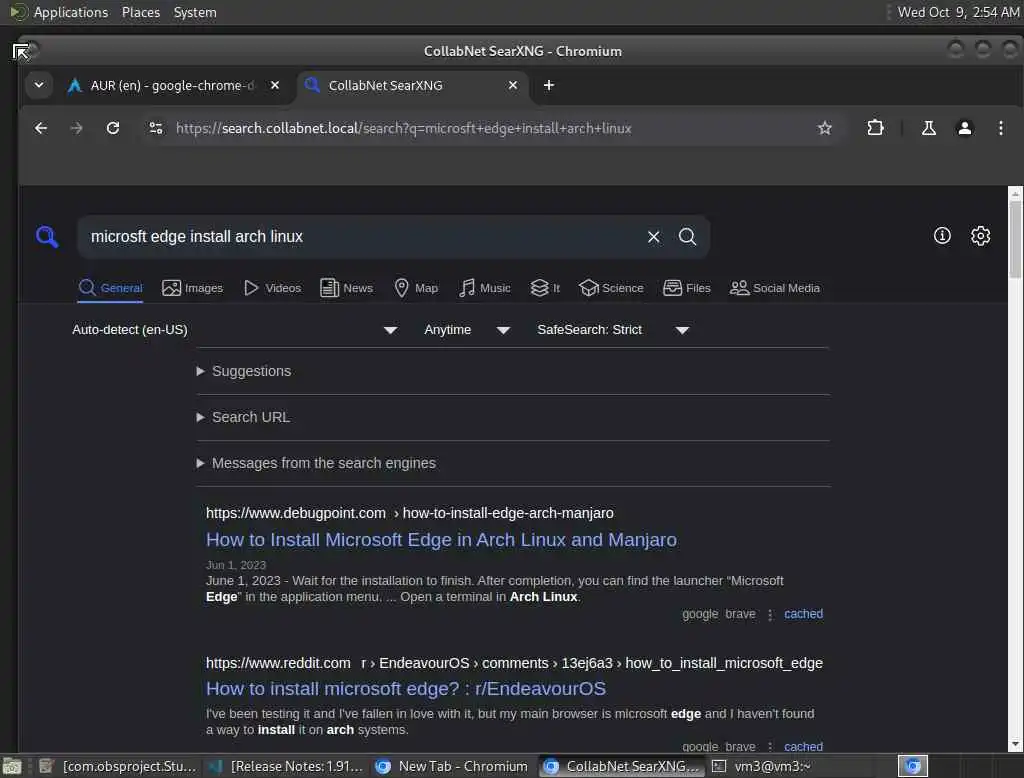The height and width of the screenshot is (778, 1024).
Task: Open debugpoint.com result URL
Action: tap(409, 513)
